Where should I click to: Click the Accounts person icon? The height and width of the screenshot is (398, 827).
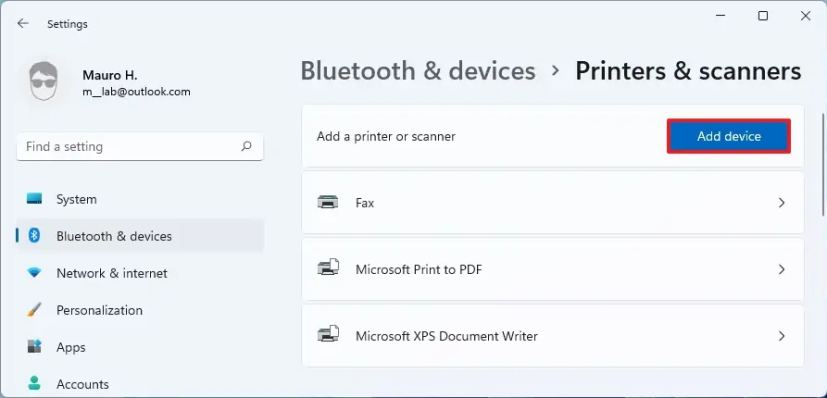[34, 383]
